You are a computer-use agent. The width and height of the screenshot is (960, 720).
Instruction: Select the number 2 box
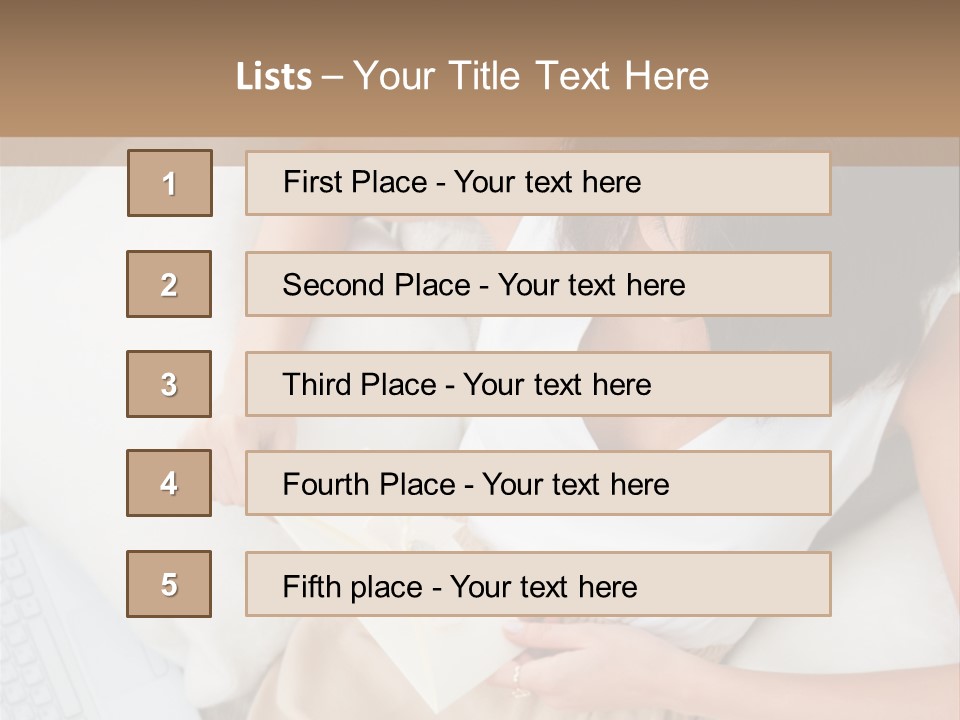click(x=169, y=284)
